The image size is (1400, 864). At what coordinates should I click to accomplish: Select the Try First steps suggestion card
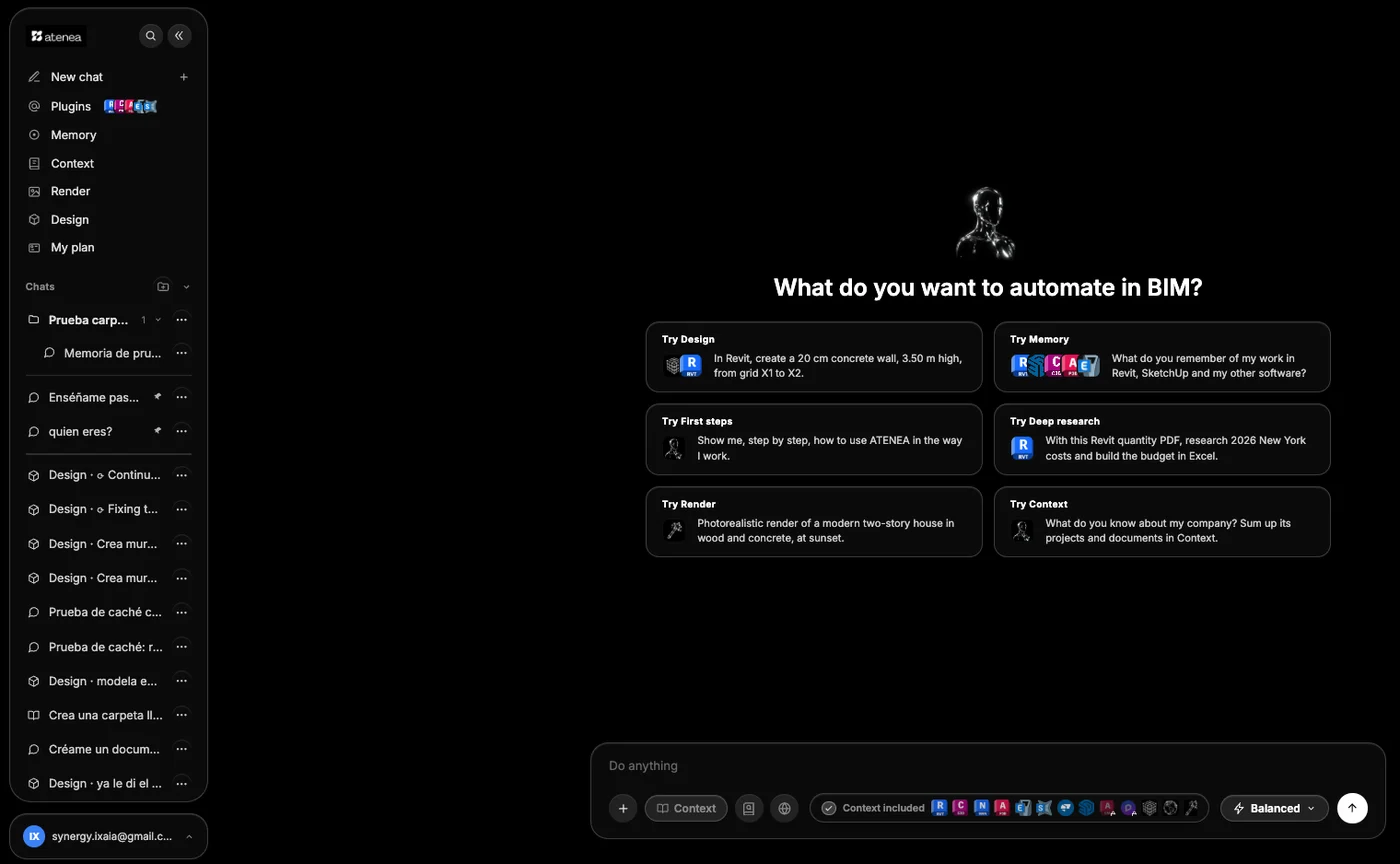pos(814,439)
